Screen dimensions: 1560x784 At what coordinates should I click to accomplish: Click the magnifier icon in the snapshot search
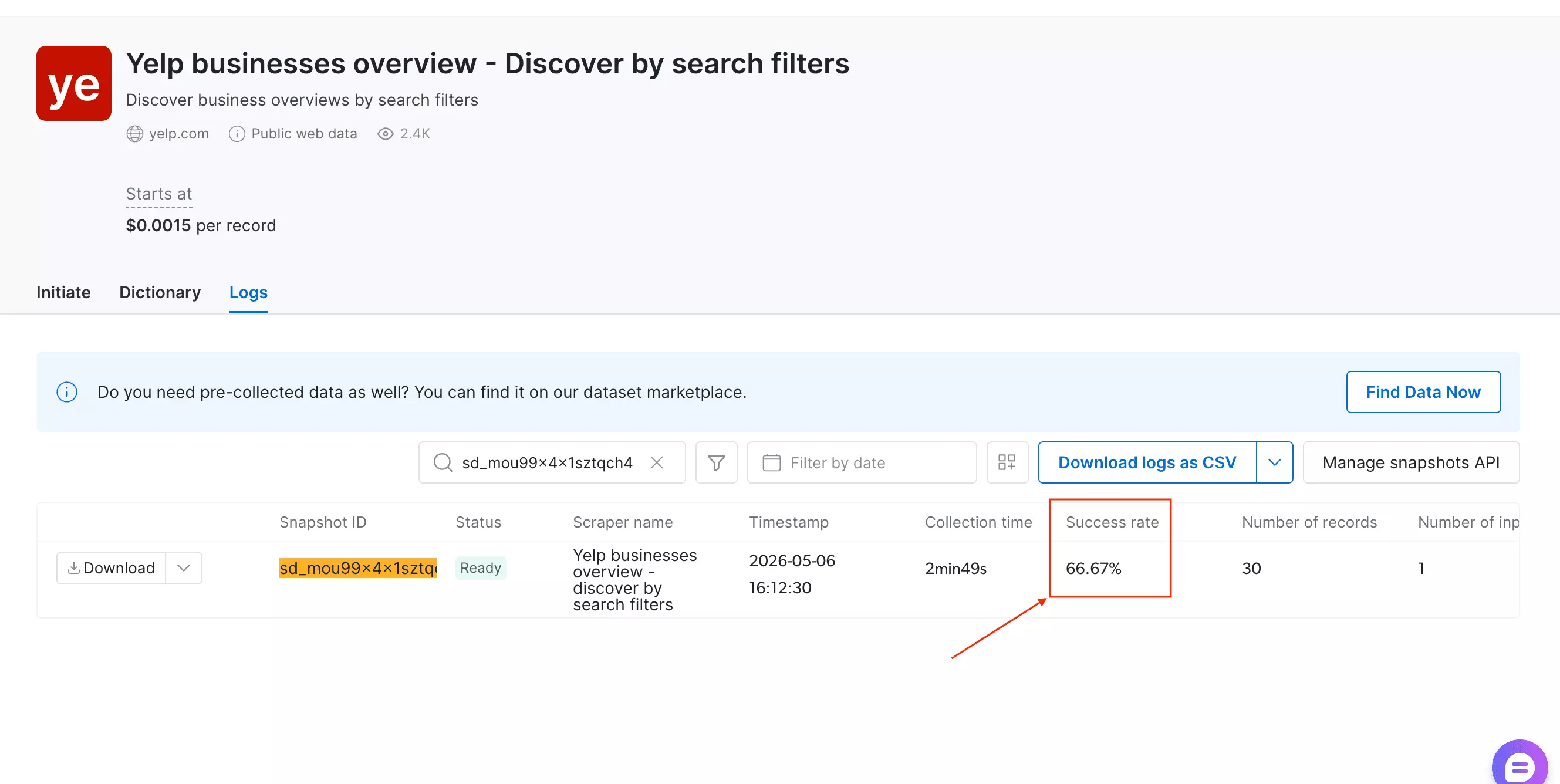pos(443,462)
